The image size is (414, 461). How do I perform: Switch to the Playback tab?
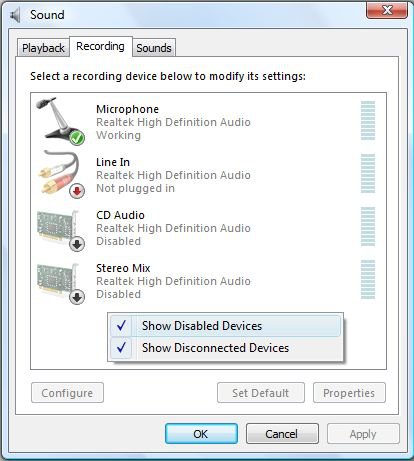point(43,48)
